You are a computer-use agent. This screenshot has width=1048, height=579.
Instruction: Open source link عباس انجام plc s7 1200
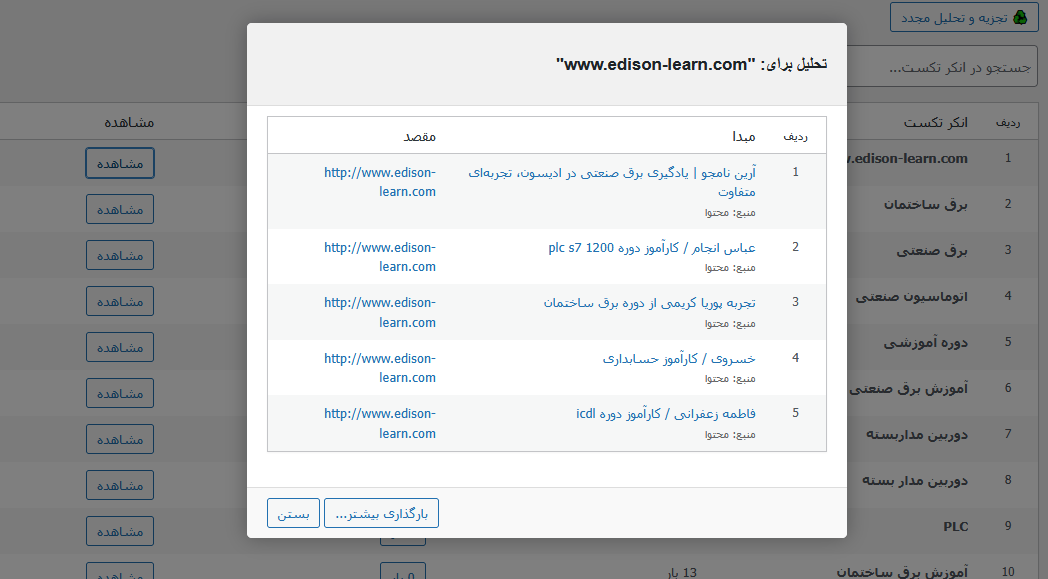(x=652, y=247)
